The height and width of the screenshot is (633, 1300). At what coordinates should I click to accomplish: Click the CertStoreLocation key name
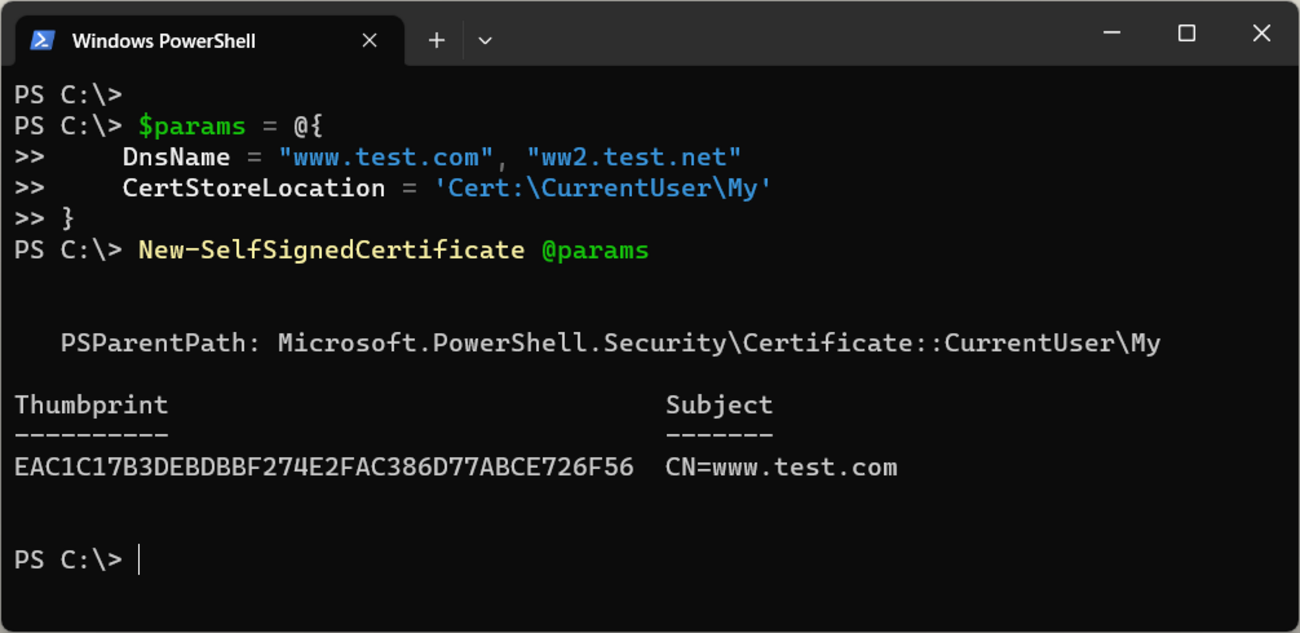point(253,188)
